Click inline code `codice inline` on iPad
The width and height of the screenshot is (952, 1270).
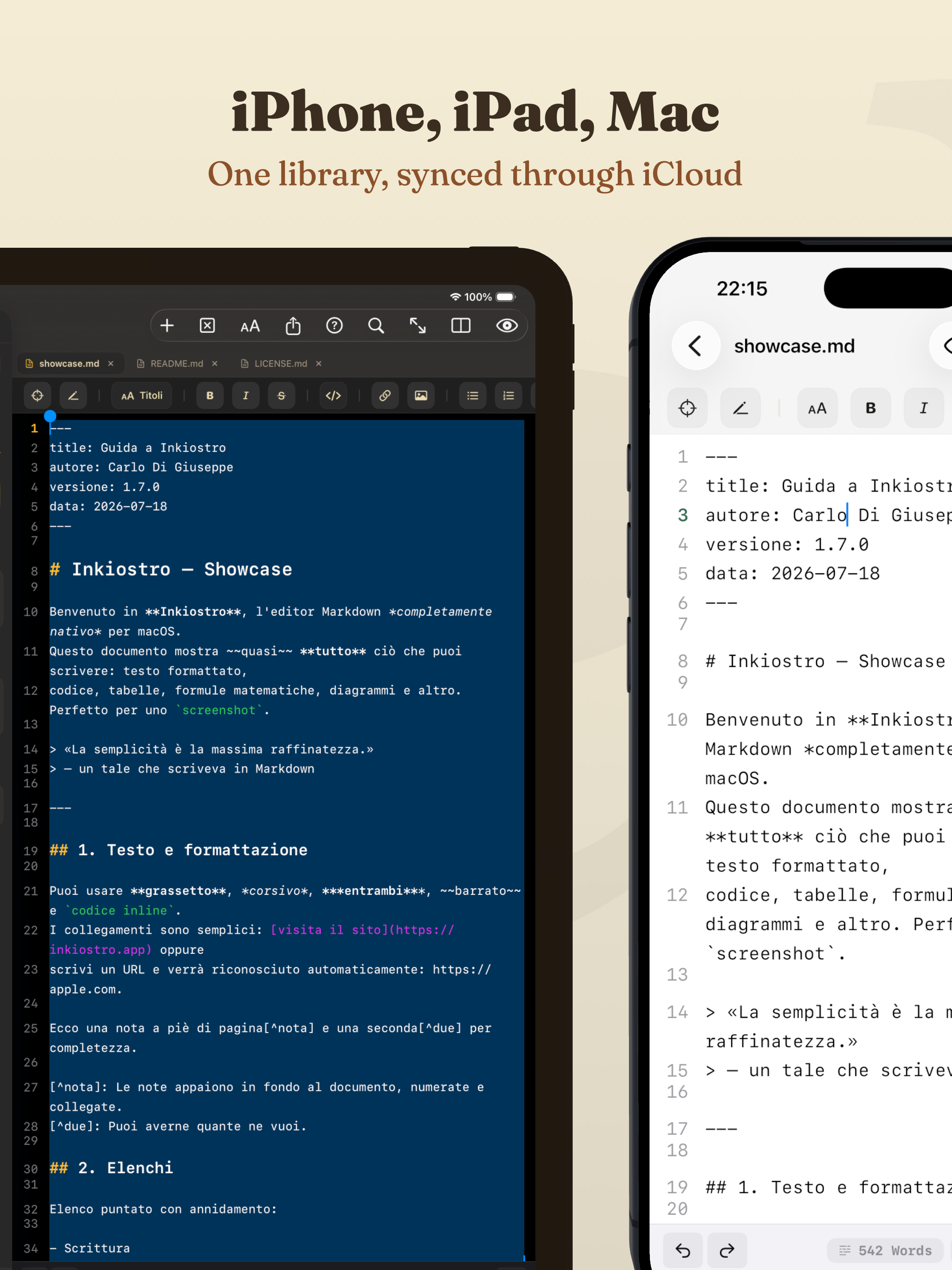coord(119,911)
